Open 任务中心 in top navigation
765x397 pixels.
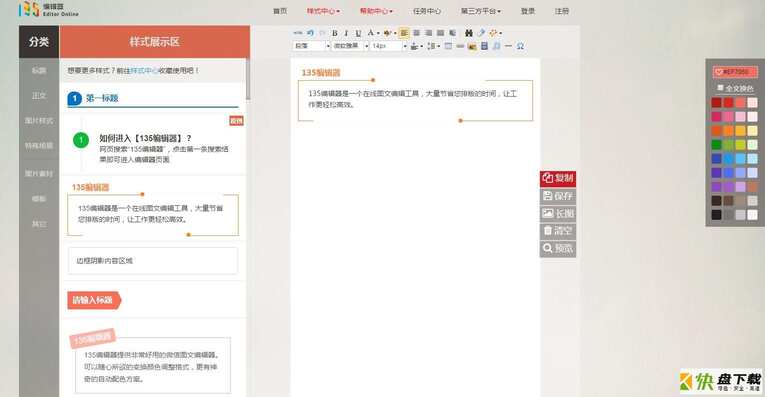coord(426,11)
